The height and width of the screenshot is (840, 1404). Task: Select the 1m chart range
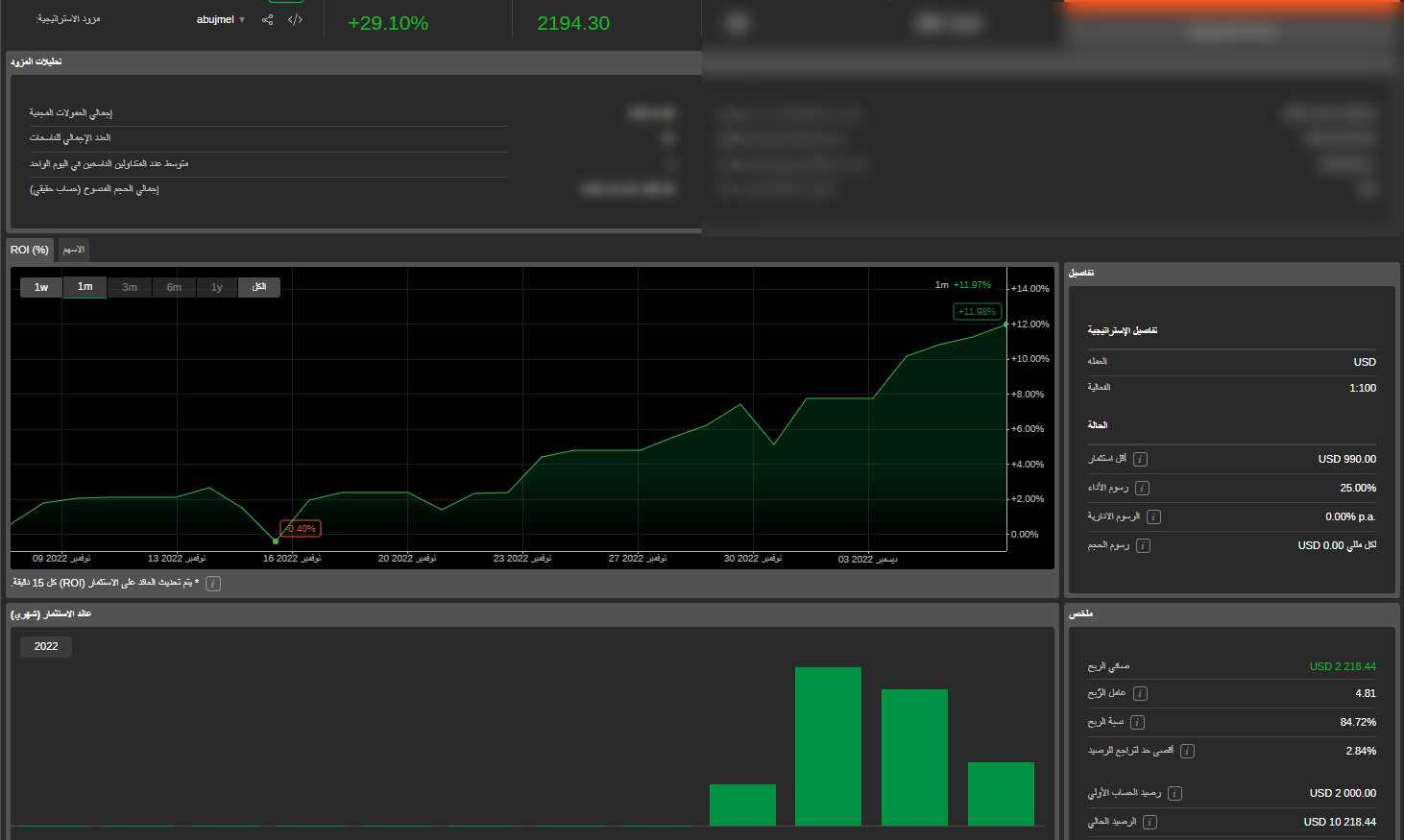click(85, 287)
